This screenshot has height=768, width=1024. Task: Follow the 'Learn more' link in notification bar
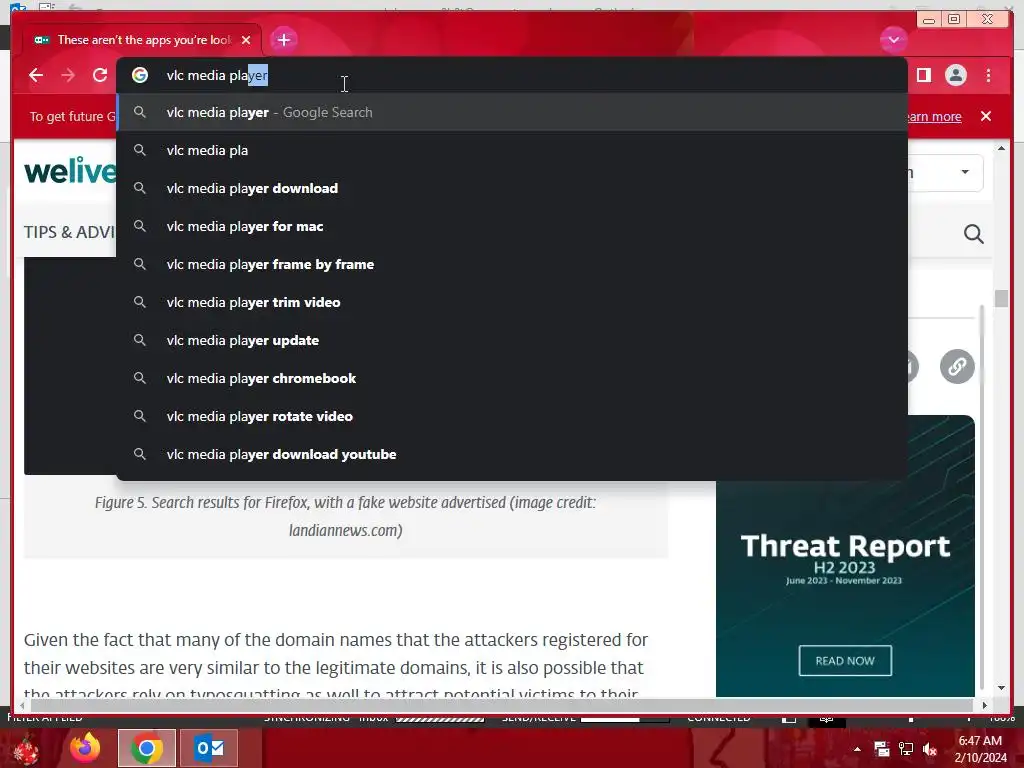coord(935,116)
